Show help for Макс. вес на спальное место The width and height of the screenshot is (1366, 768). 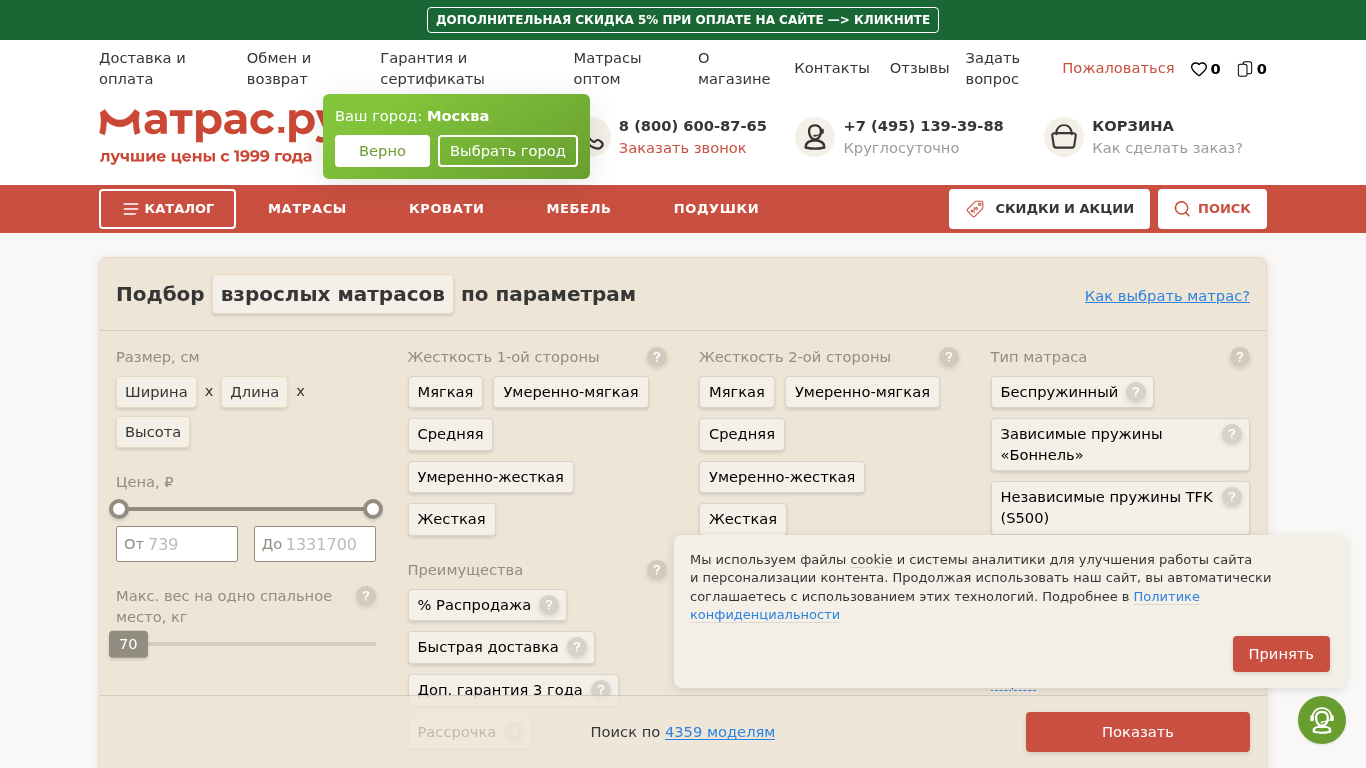pyautogui.click(x=366, y=596)
